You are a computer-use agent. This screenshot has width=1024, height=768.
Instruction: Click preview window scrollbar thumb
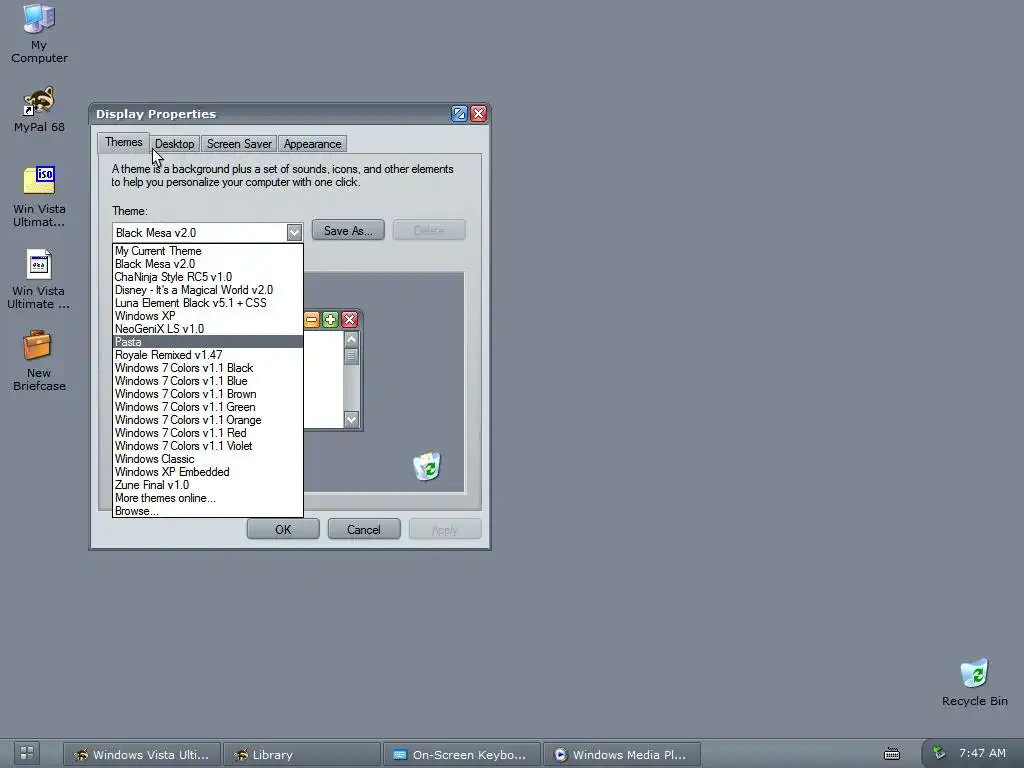pos(351,356)
